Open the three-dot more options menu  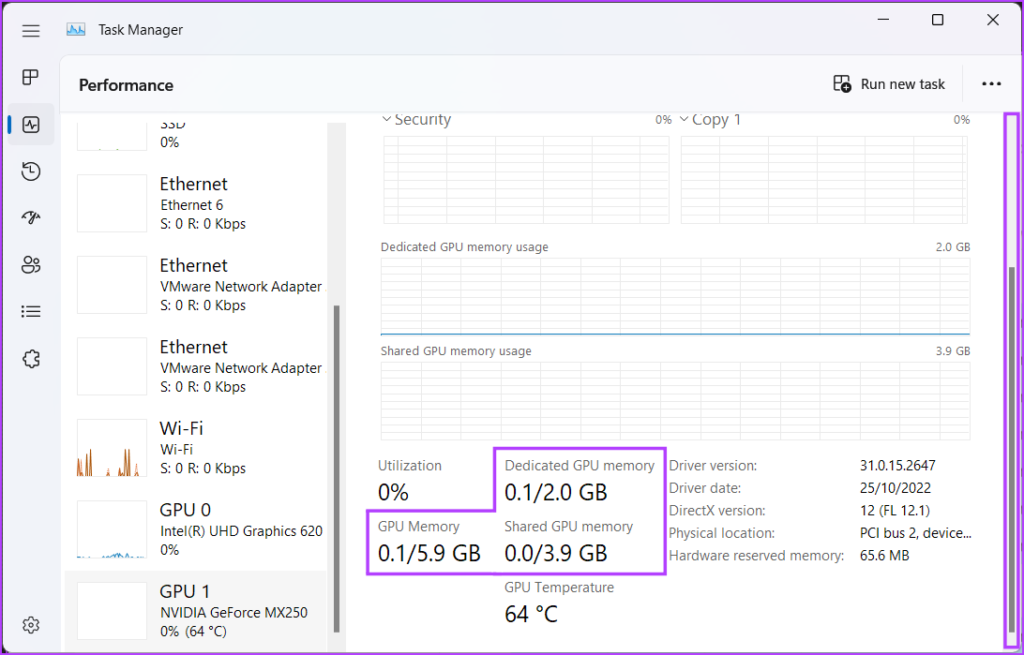coord(991,84)
